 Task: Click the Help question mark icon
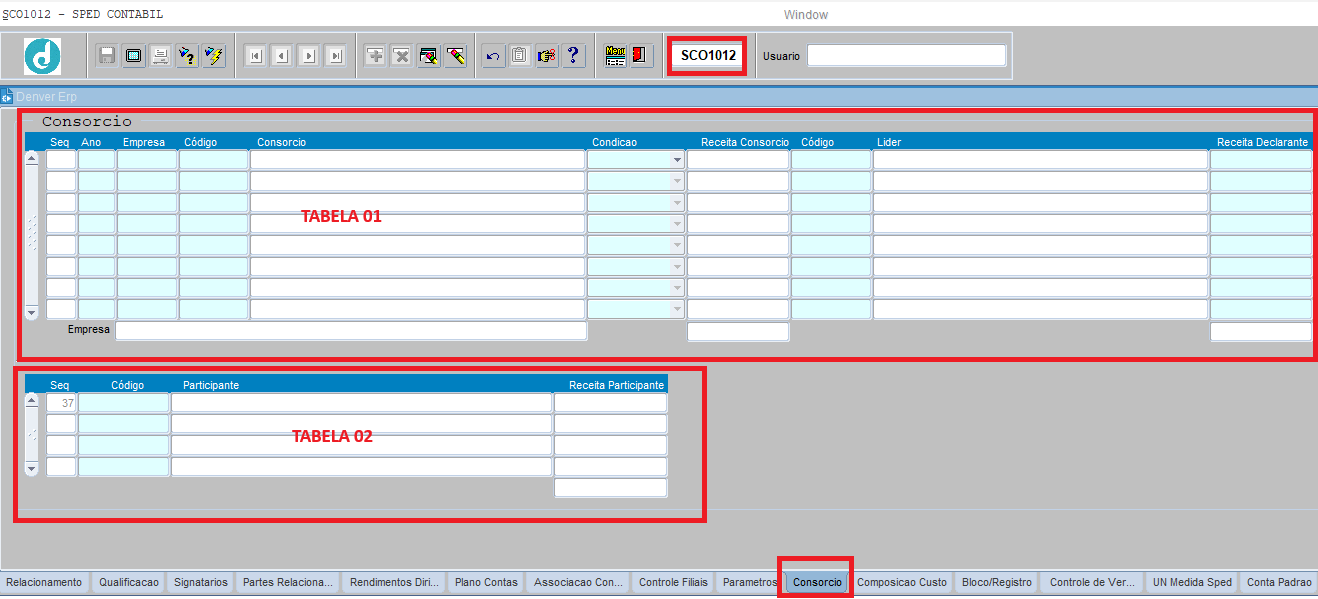[573, 56]
